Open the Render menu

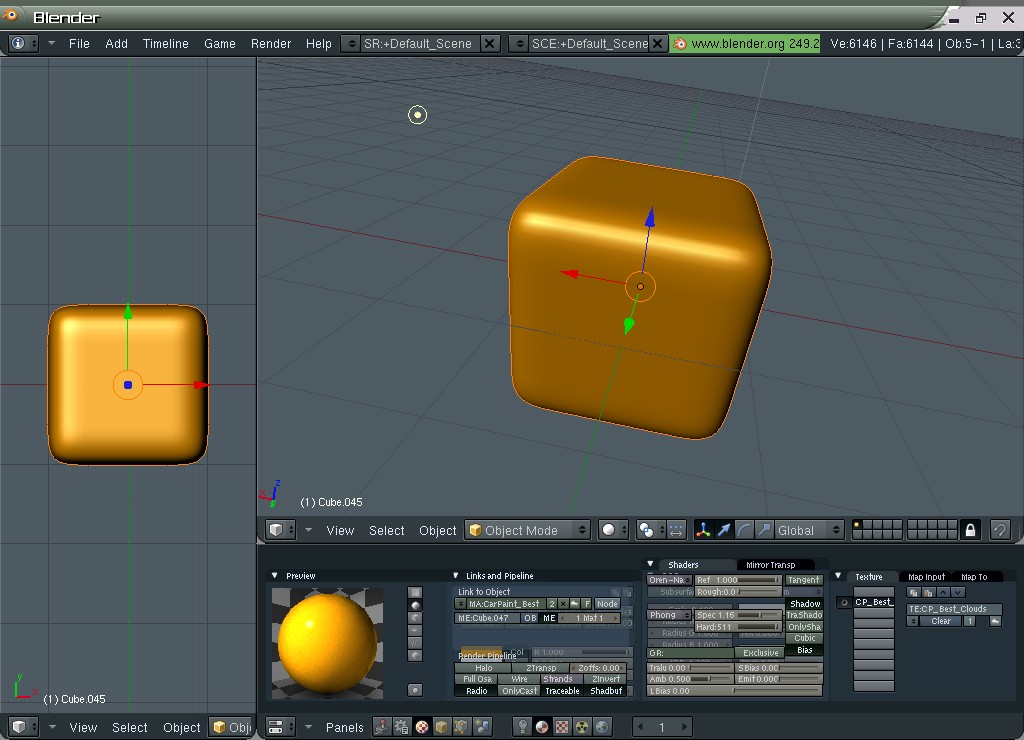[x=270, y=43]
